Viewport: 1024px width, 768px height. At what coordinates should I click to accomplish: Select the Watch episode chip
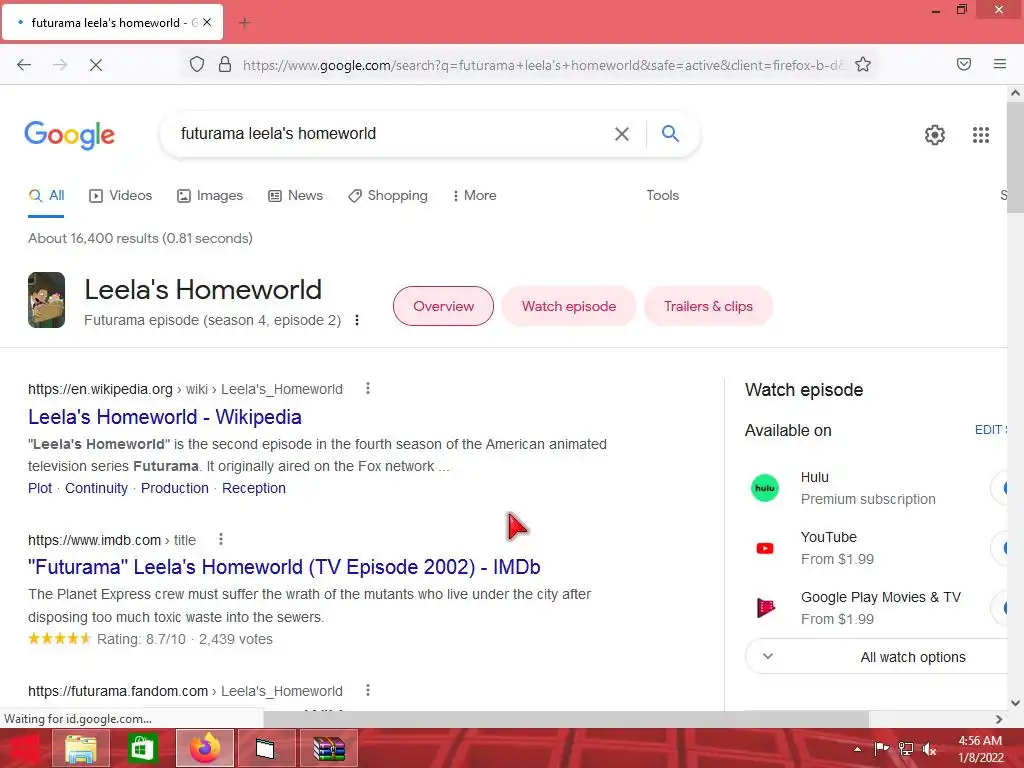(569, 306)
